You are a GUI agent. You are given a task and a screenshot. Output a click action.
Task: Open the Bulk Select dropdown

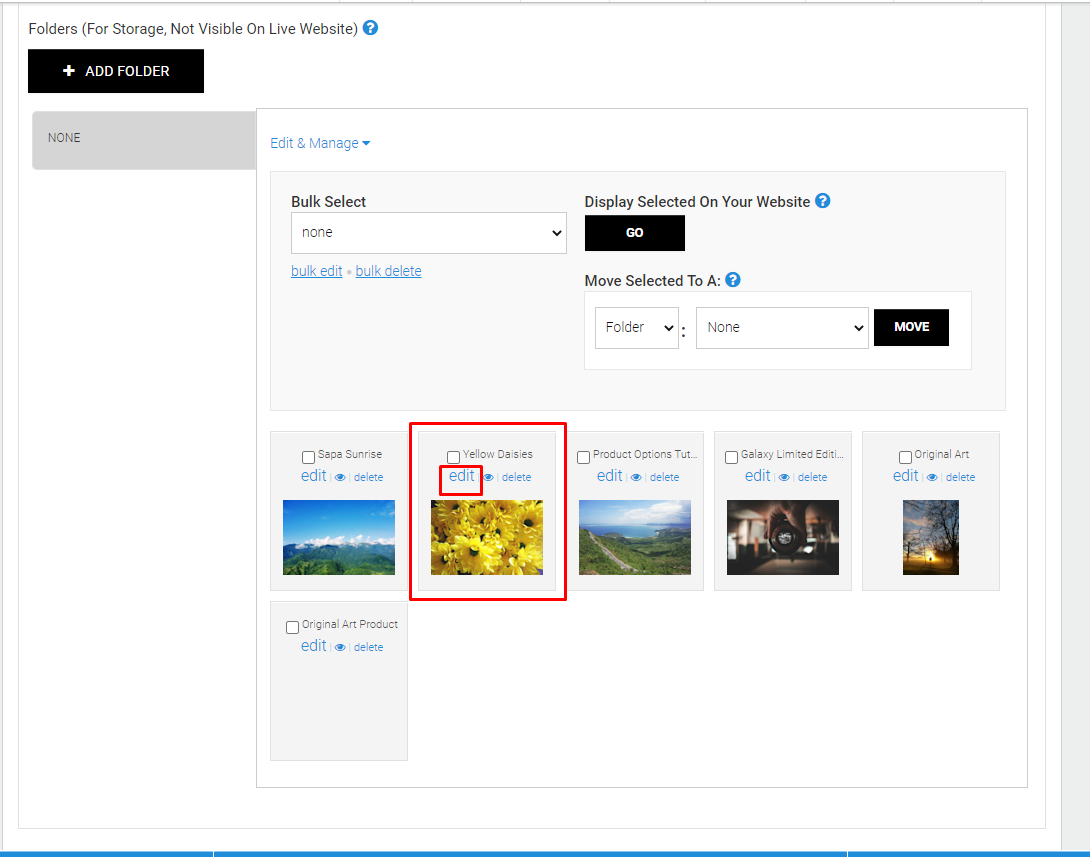pos(428,232)
